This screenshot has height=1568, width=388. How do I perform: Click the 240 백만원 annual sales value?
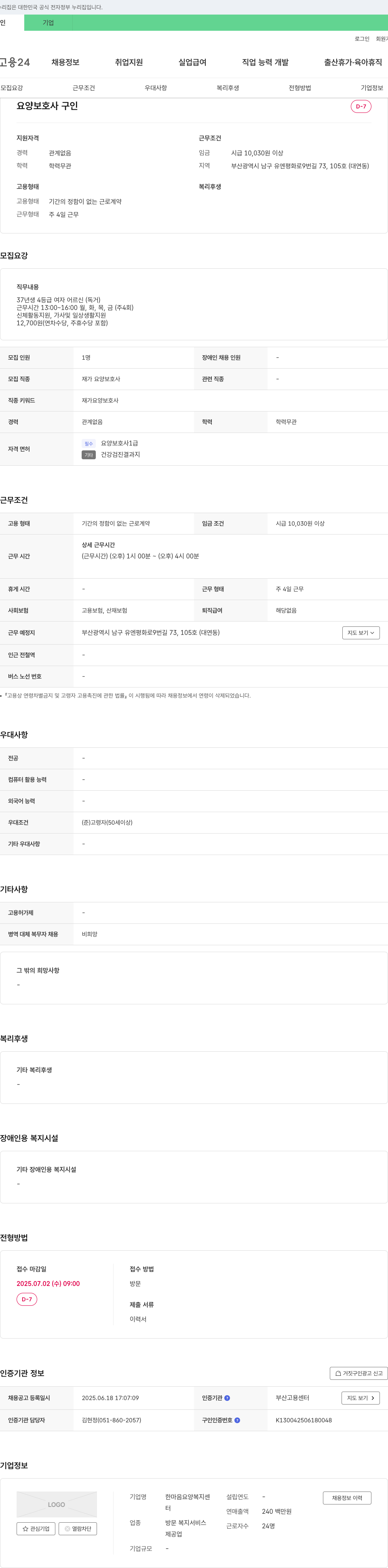pos(277,1511)
